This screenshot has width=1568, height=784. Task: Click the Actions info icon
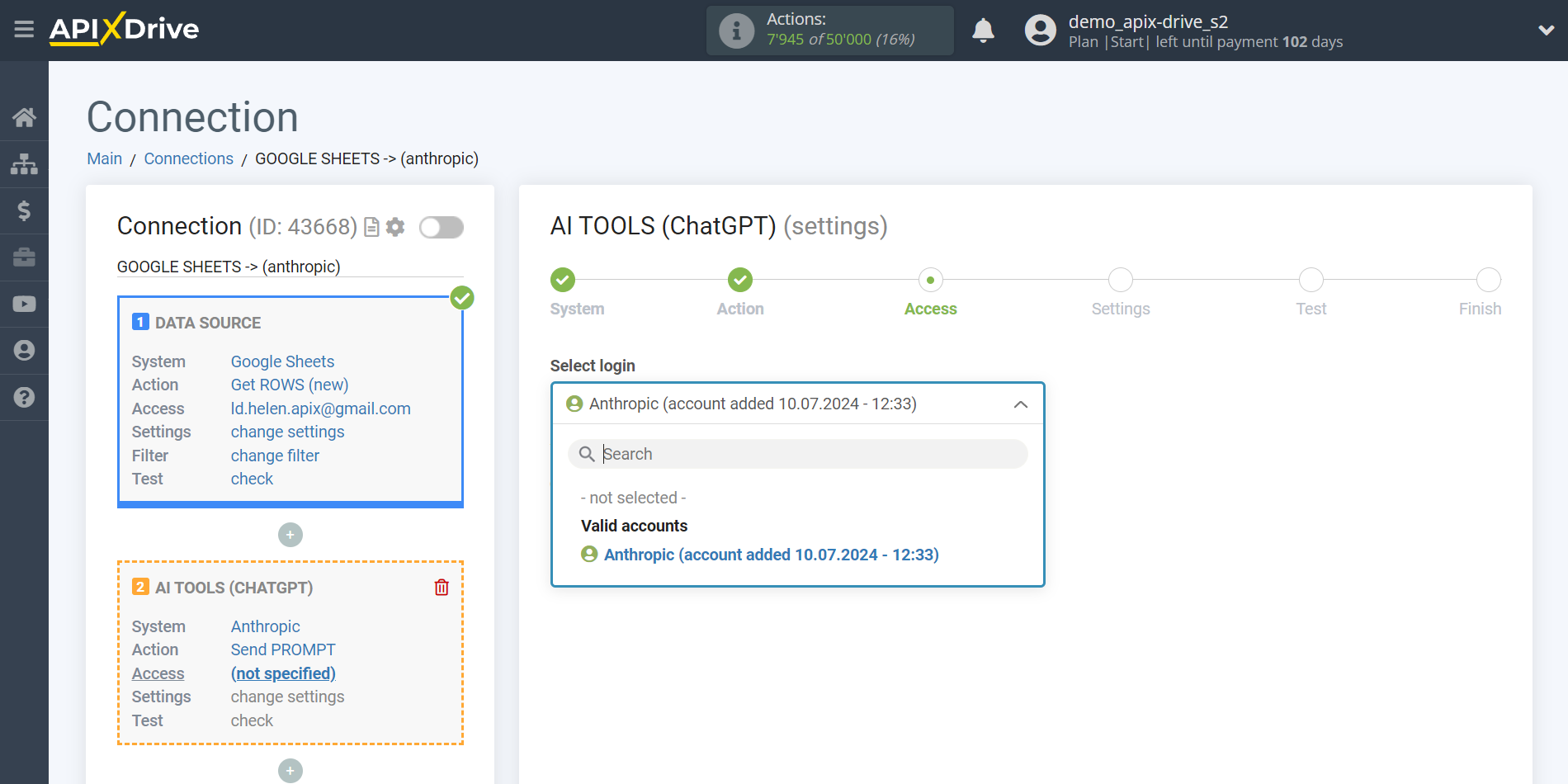point(736,31)
